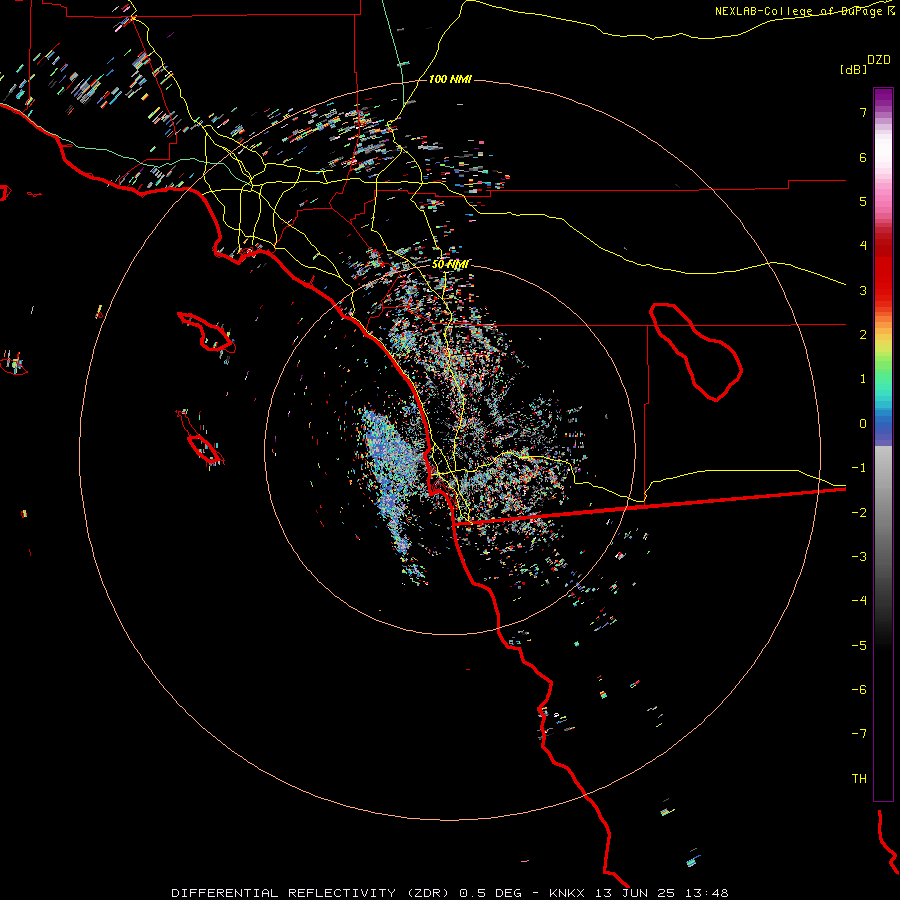The height and width of the screenshot is (900, 900).
Task: Click the 5 value on color scale
Action: click(863, 201)
